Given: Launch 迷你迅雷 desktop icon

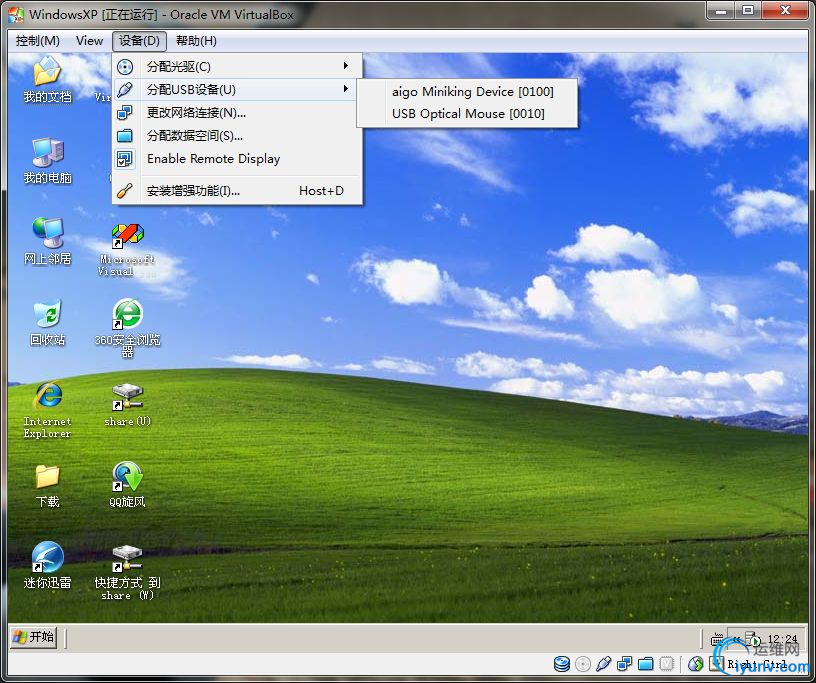Looking at the screenshot, I should [x=47, y=566].
